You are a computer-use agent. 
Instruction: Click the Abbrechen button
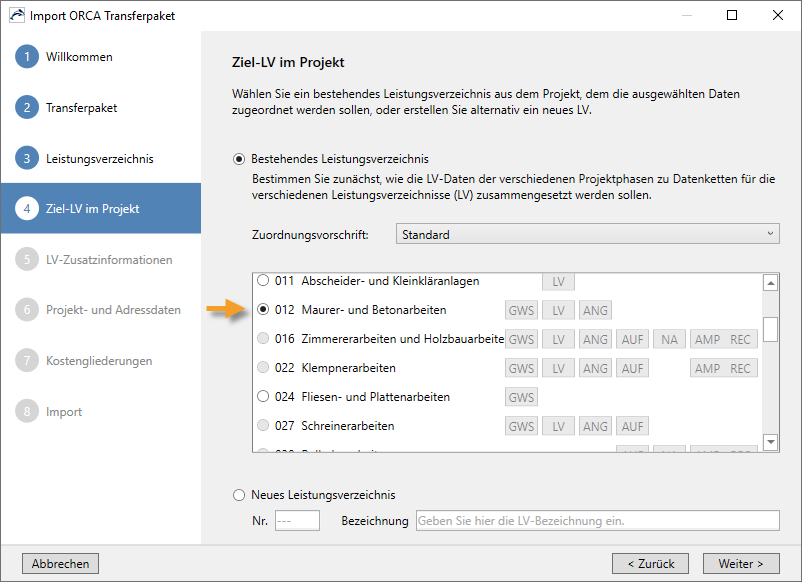coord(60,564)
